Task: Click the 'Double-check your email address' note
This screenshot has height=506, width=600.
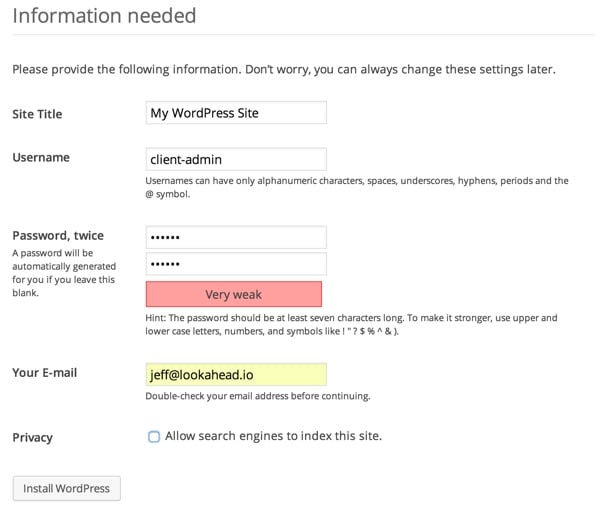Action: (x=258, y=396)
